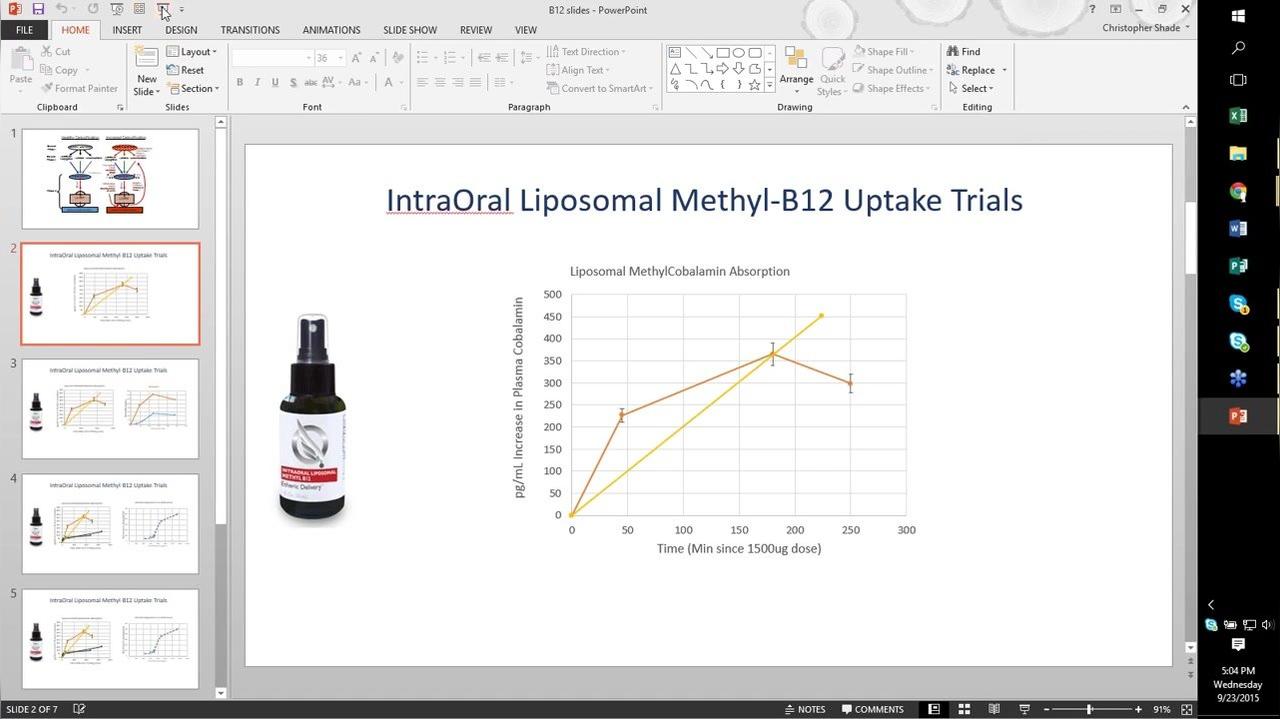
Task: Click the Replace button
Action: coord(977,70)
